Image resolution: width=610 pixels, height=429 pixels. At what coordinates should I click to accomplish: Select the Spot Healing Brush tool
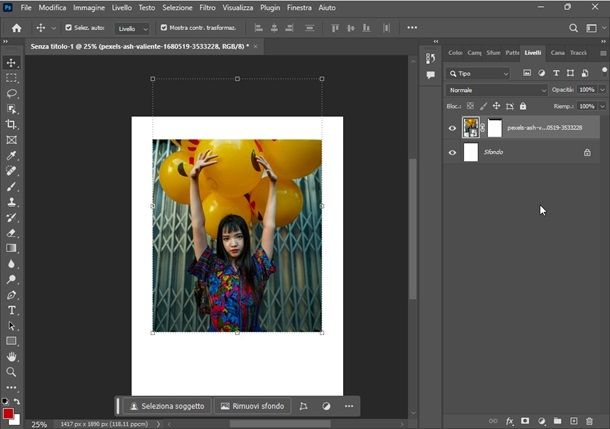(11, 171)
